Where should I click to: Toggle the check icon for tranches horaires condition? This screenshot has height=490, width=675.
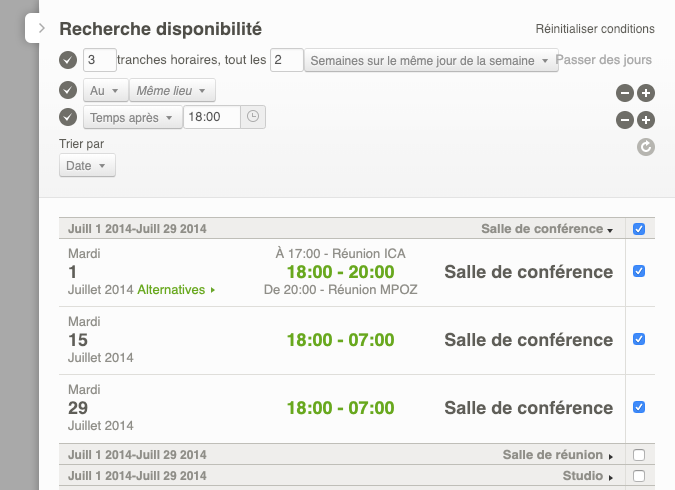[68, 60]
